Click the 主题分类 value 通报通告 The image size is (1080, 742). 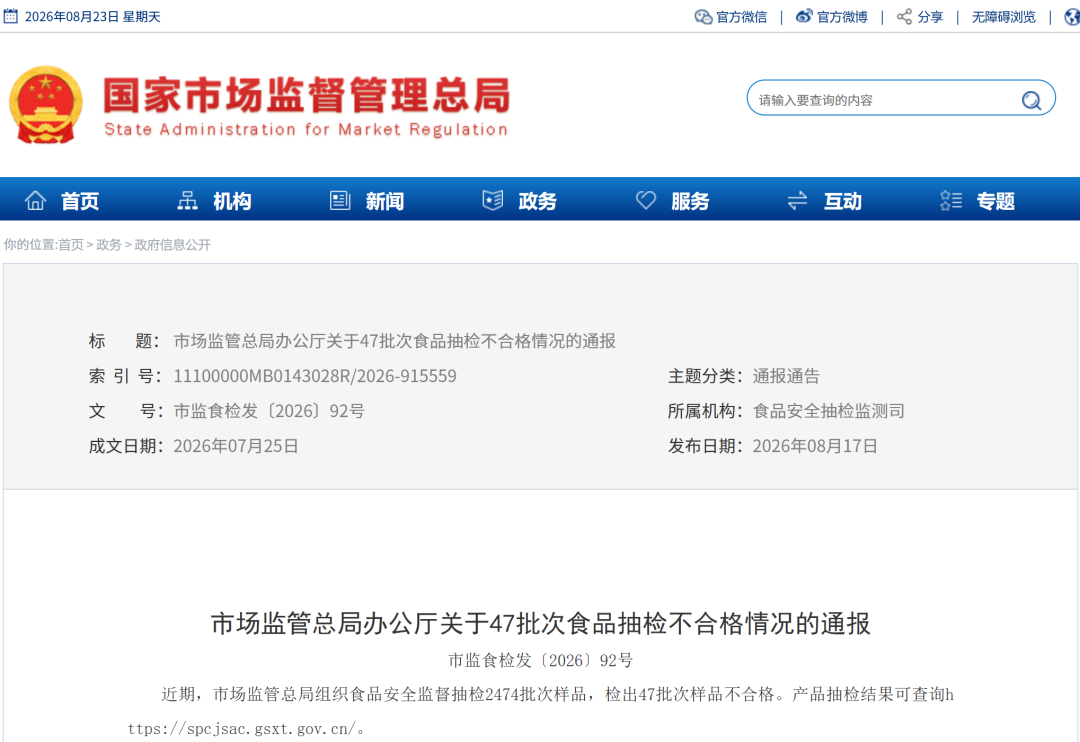(786, 376)
